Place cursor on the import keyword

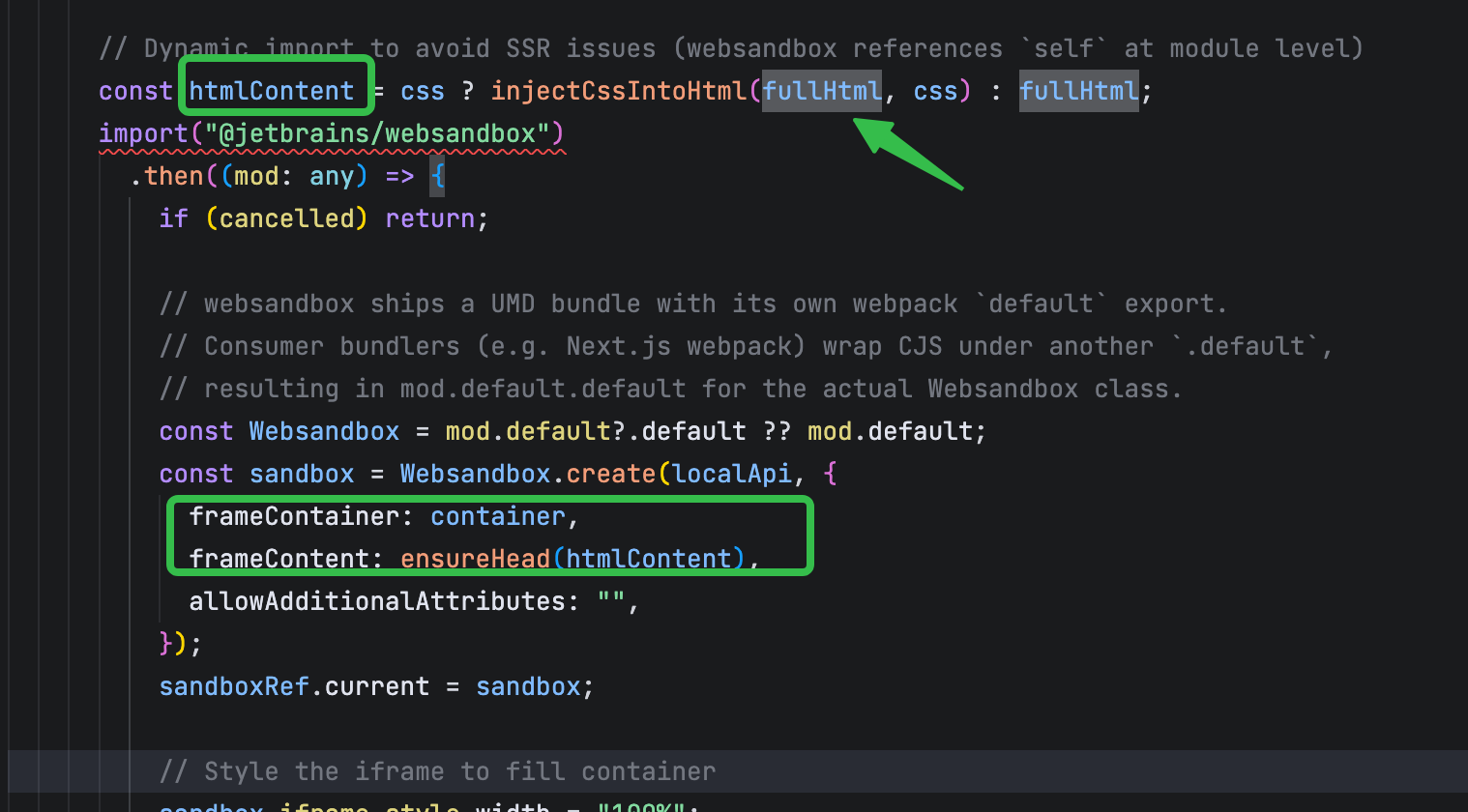point(143,133)
